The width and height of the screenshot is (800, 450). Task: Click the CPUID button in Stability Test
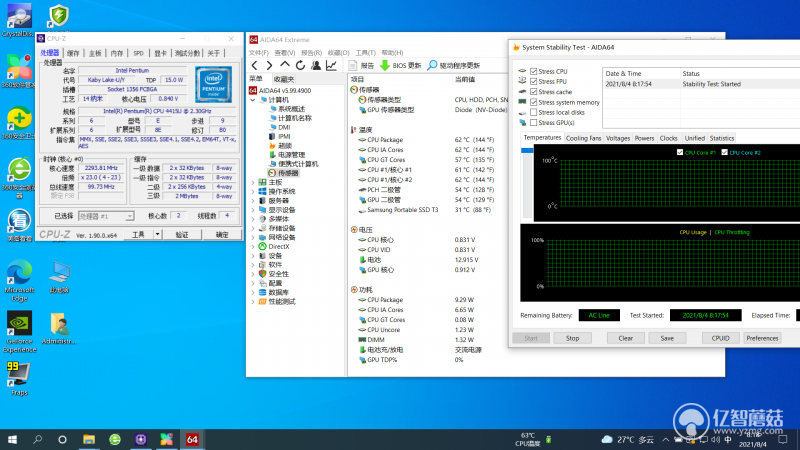coord(720,338)
